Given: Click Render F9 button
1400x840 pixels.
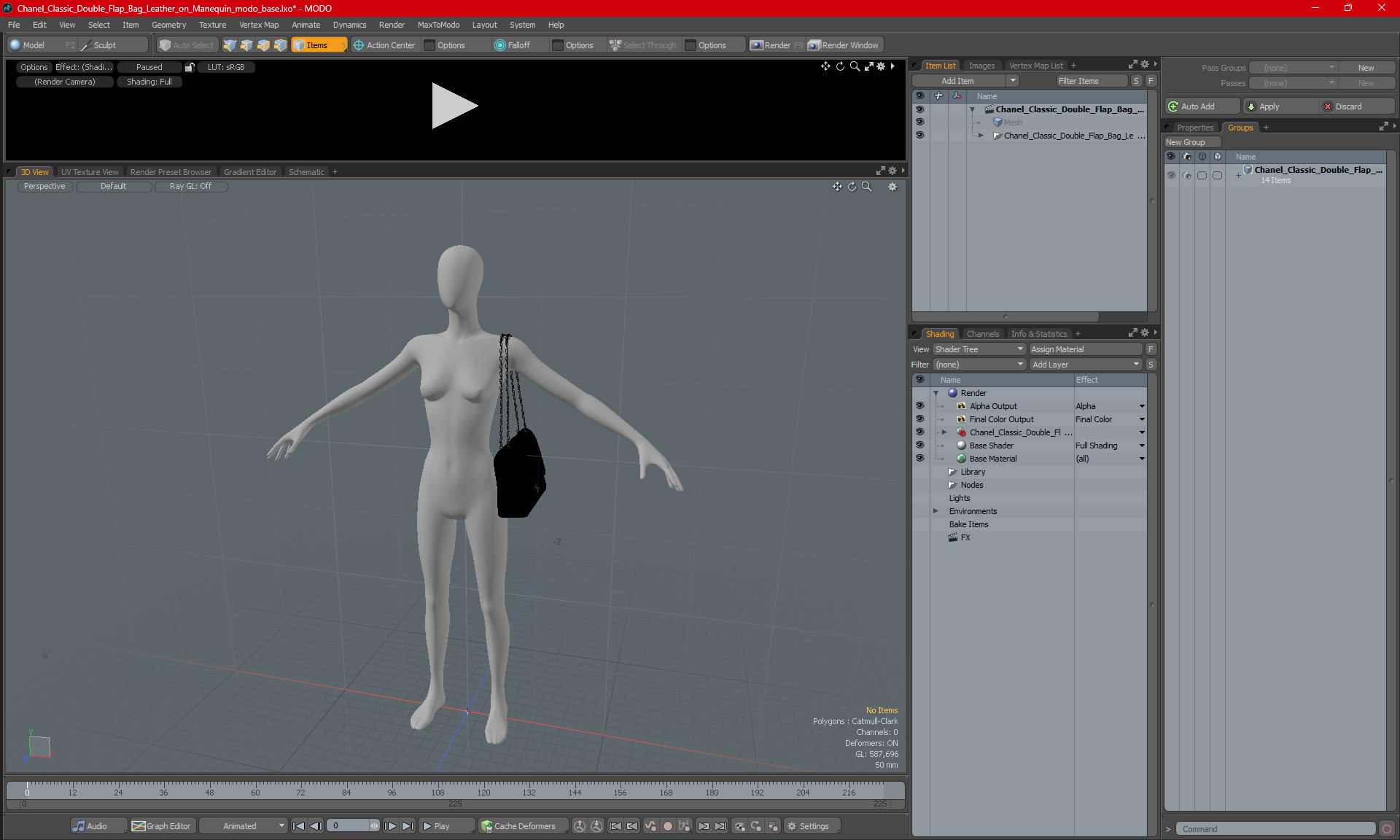Looking at the screenshot, I should tap(777, 45).
